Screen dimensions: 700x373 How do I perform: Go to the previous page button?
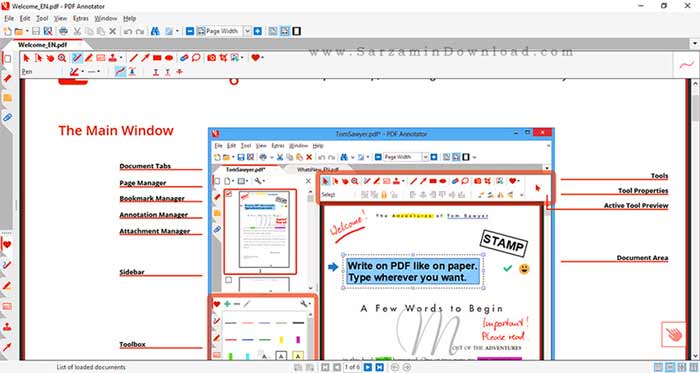337,367
